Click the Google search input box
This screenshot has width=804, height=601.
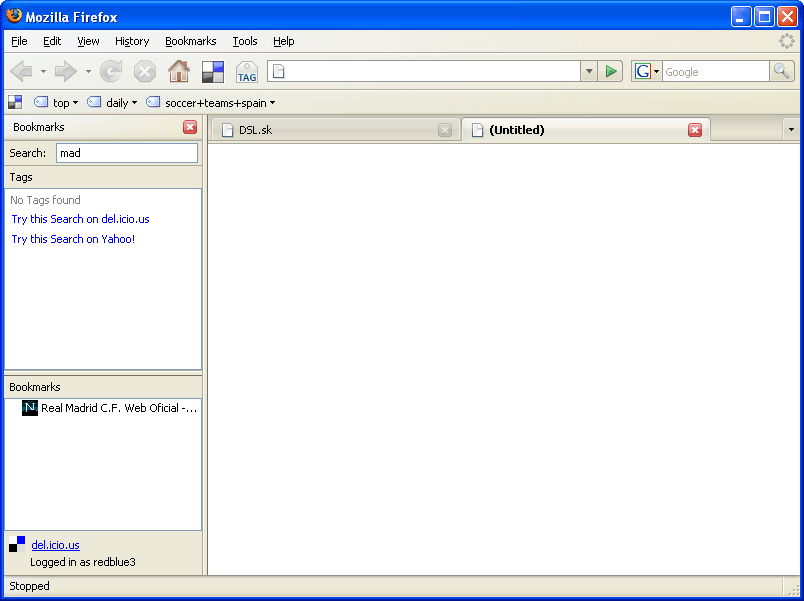[x=716, y=72]
